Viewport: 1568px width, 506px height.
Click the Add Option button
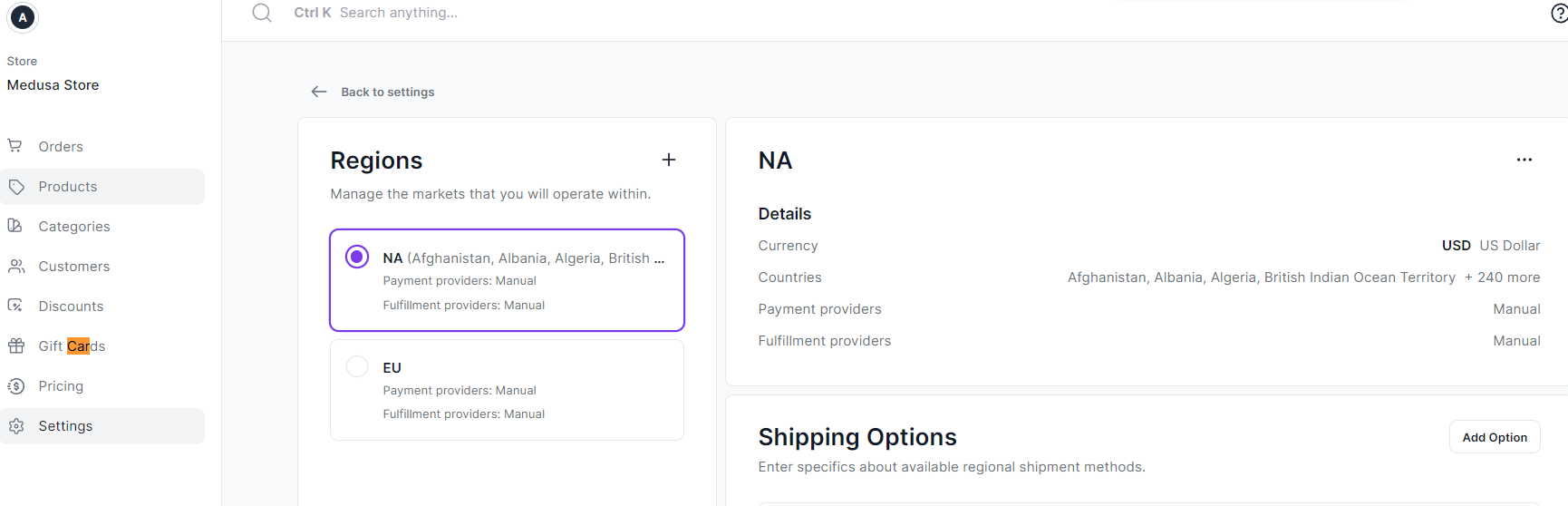1495,437
